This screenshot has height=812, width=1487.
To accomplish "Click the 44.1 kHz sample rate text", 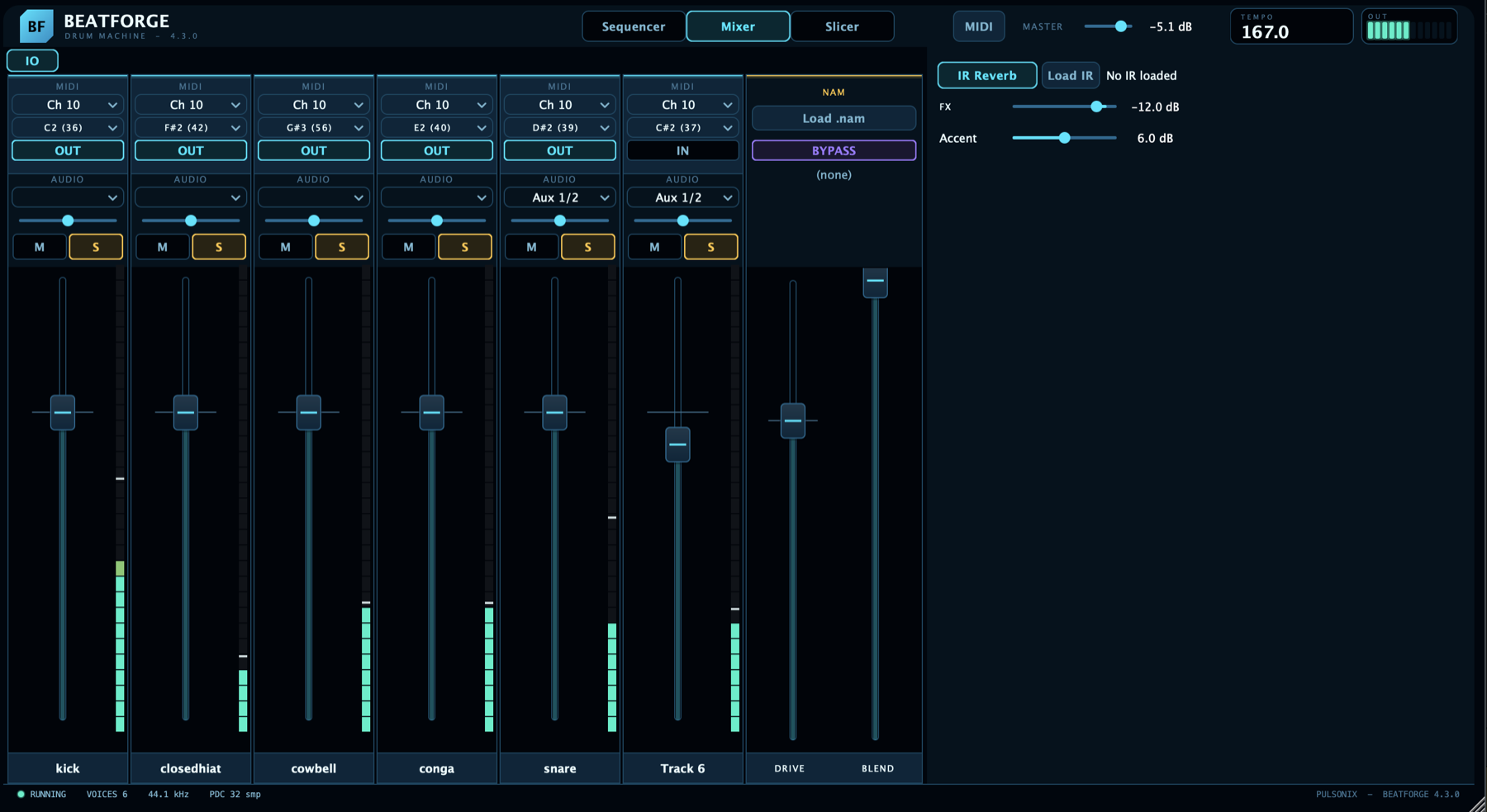I will point(169,794).
